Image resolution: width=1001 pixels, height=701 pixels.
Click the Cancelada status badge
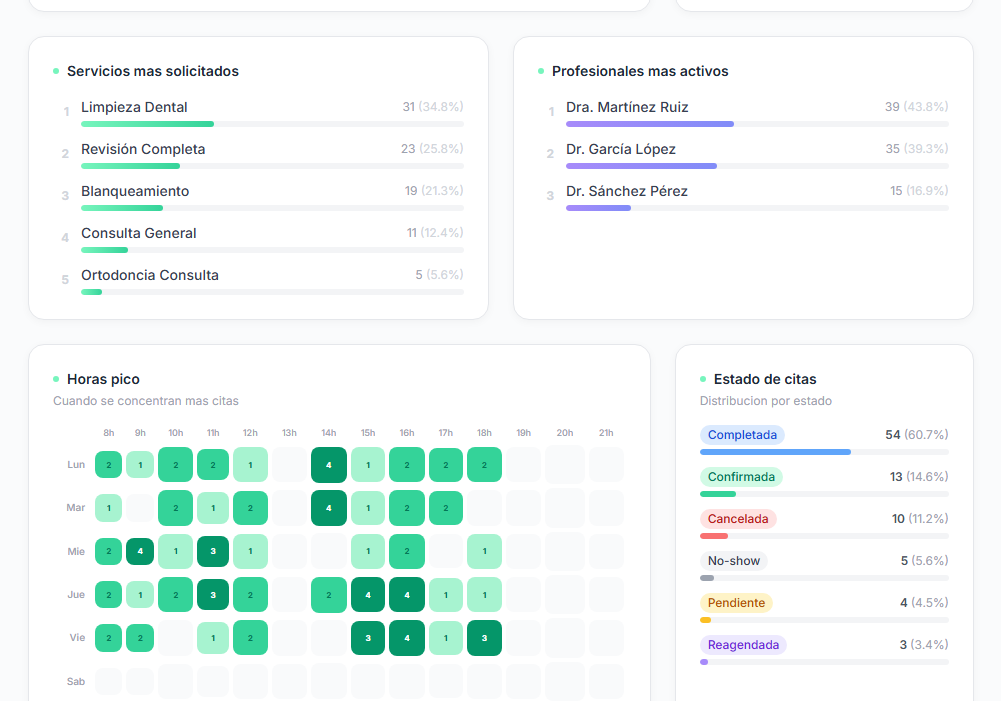tap(738, 519)
